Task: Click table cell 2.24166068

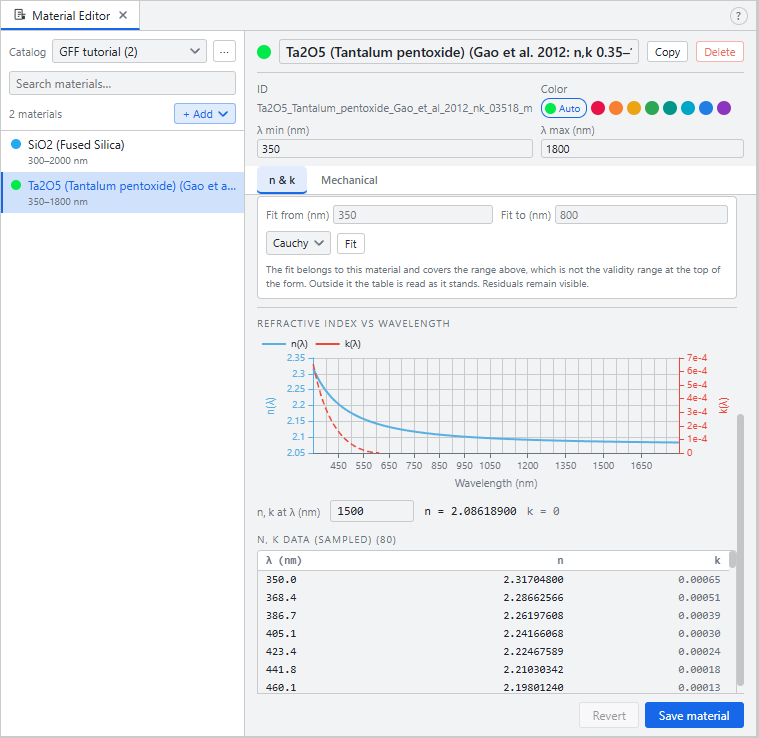Action: (533, 633)
